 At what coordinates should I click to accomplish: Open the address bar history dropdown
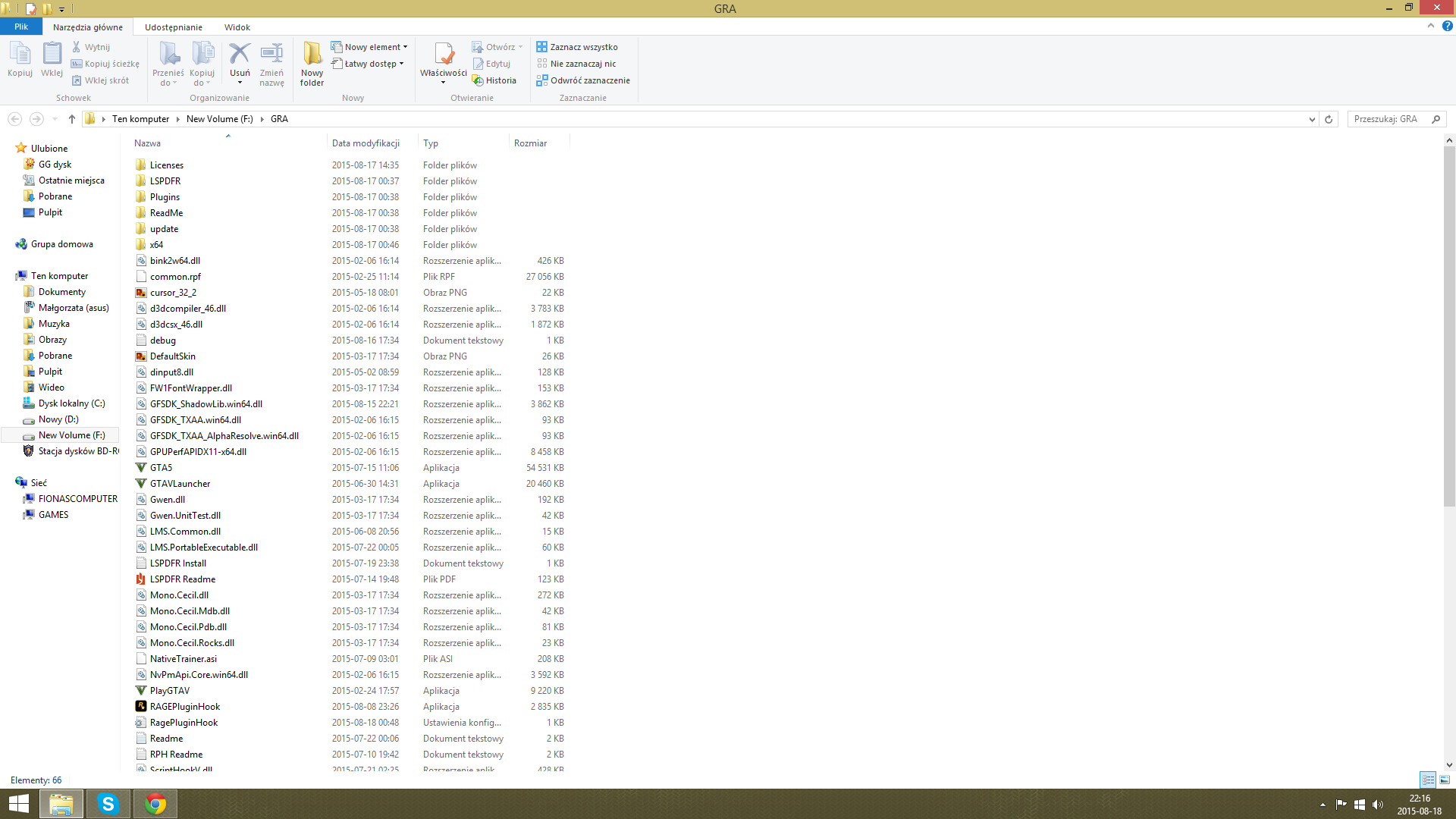click(x=1312, y=119)
